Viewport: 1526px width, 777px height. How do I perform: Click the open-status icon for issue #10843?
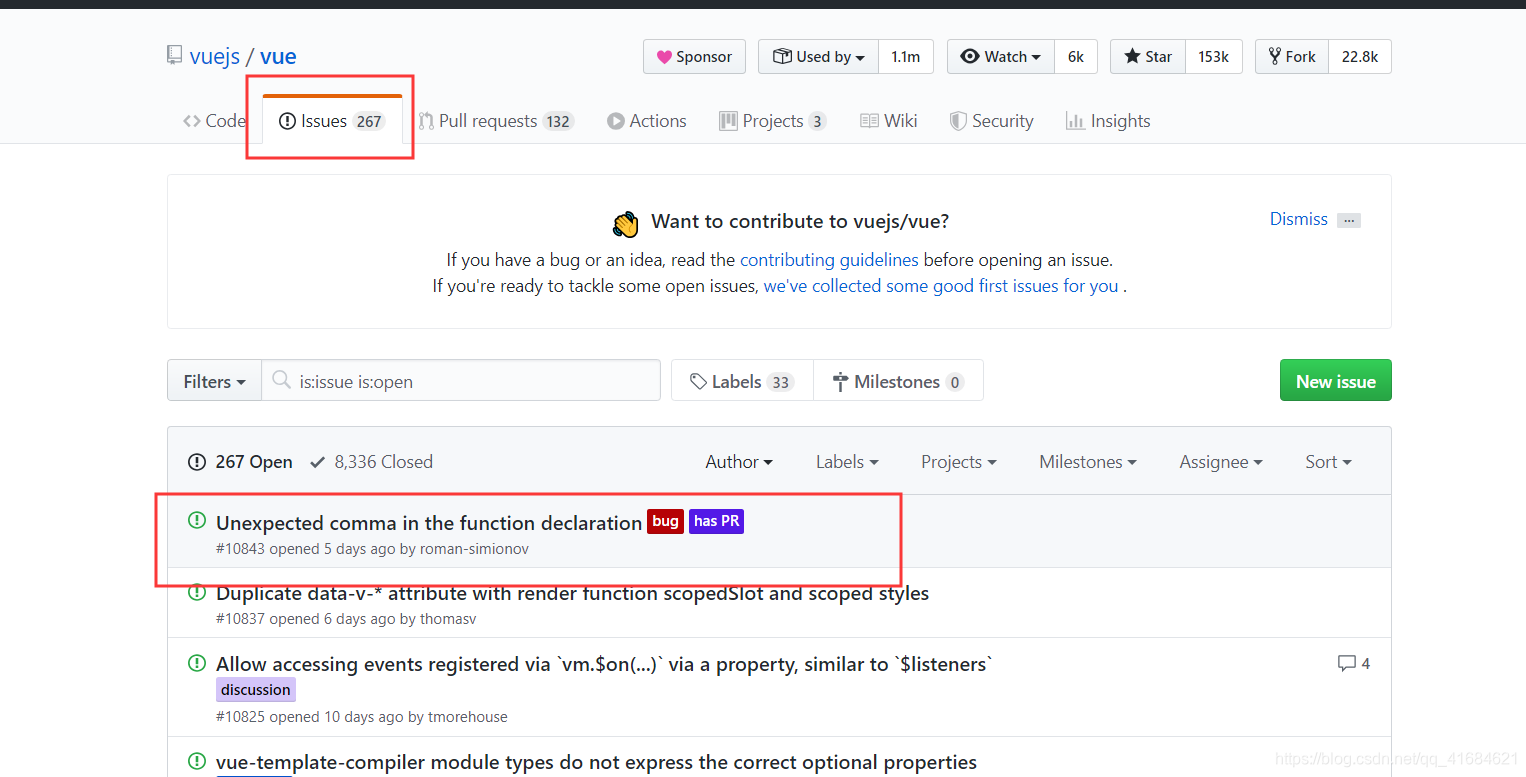(197, 520)
